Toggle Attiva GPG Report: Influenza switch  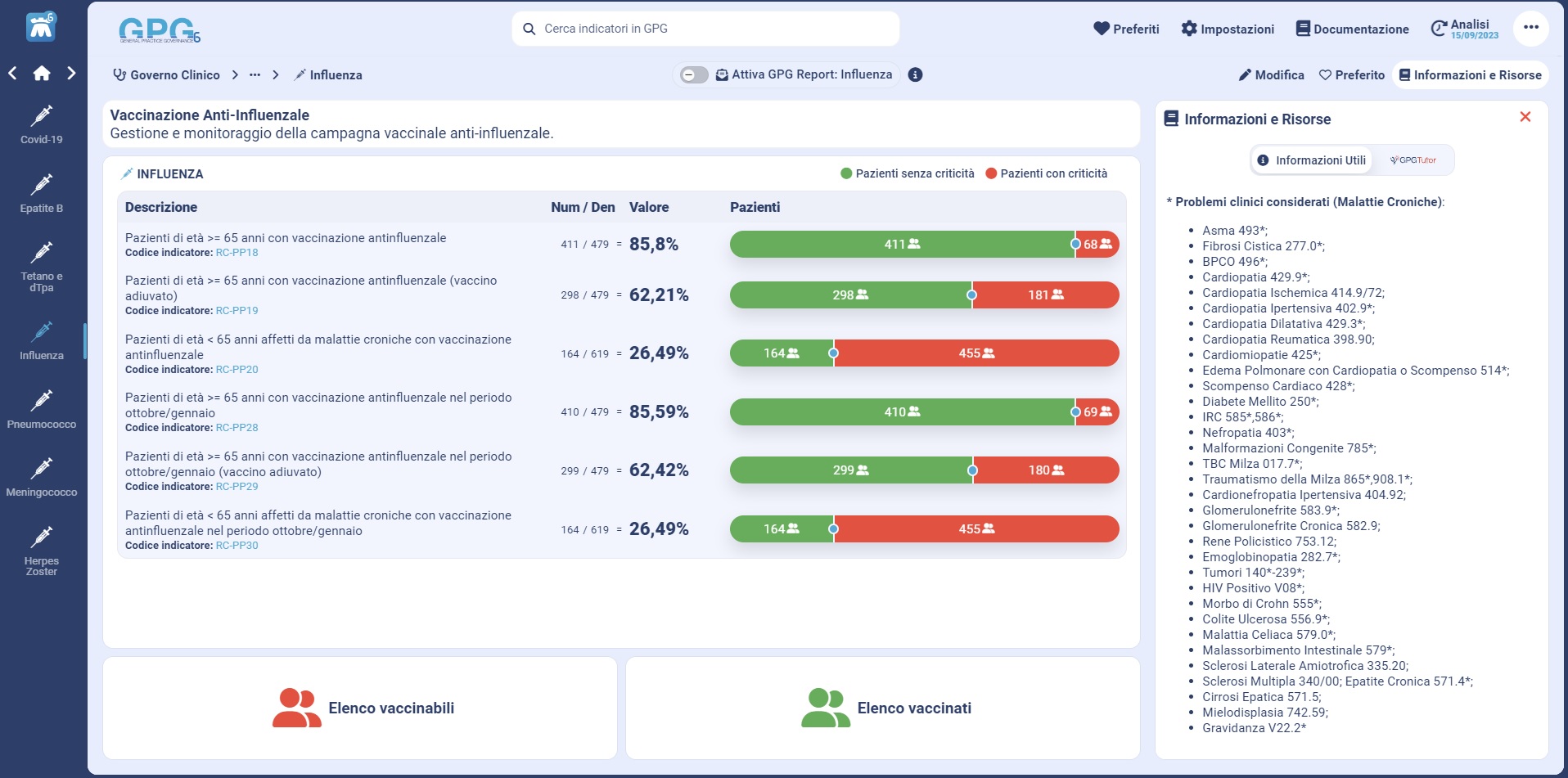tap(694, 75)
